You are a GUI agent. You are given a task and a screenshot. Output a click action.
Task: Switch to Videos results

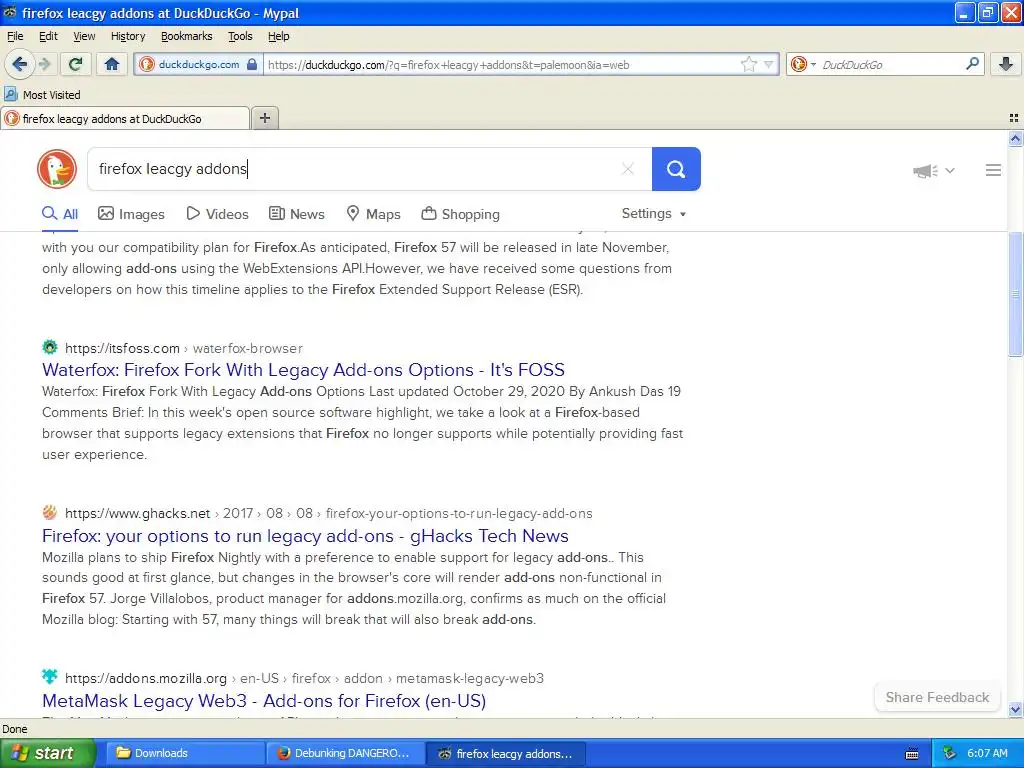pos(217,214)
